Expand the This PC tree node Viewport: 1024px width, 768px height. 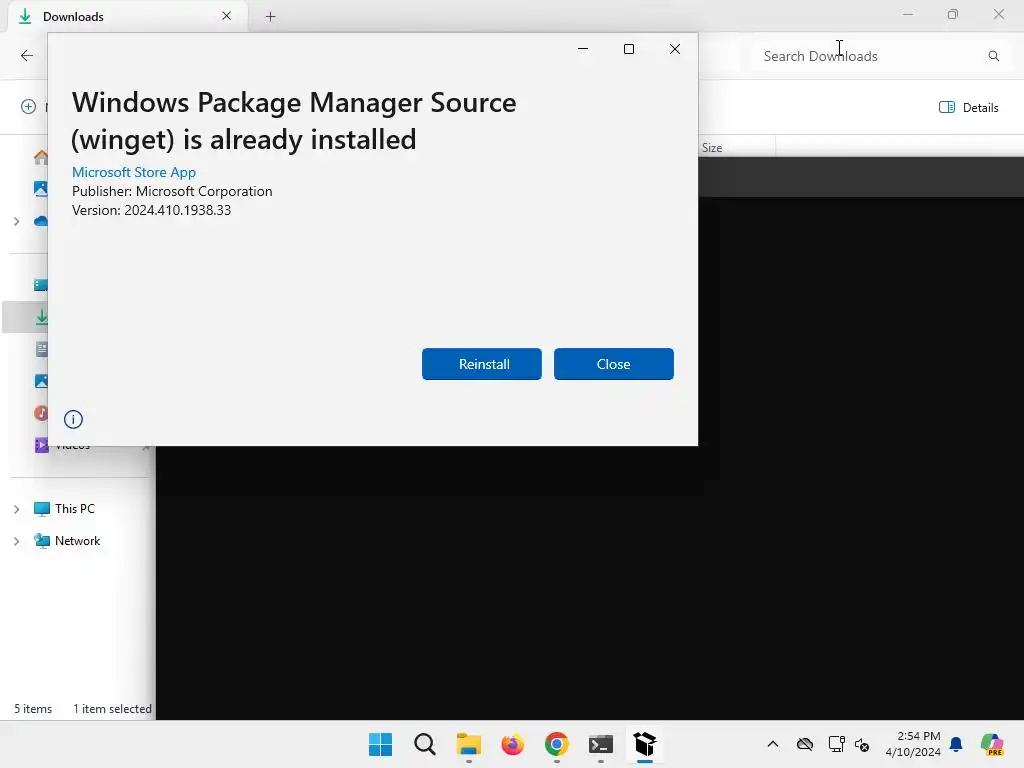pos(16,509)
